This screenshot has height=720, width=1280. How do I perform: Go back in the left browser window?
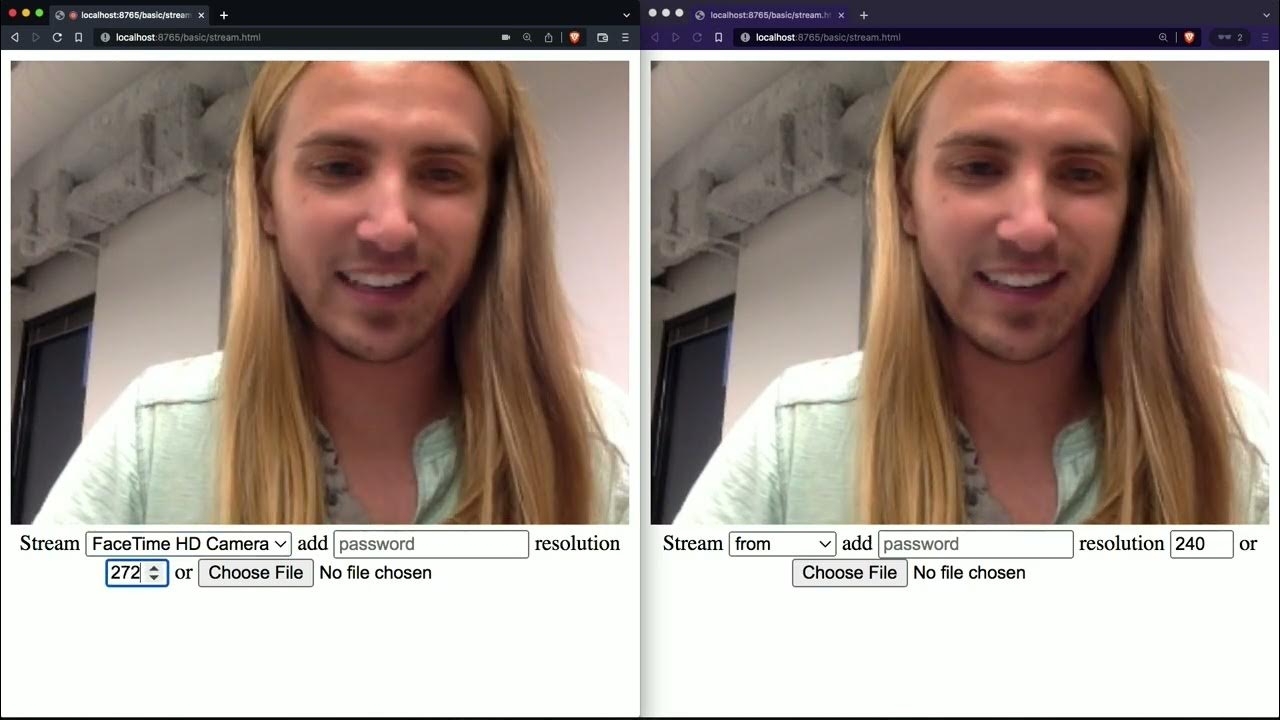point(14,37)
